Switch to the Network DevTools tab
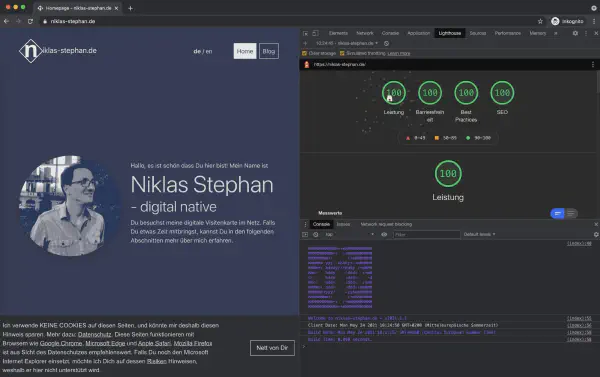 coord(365,33)
